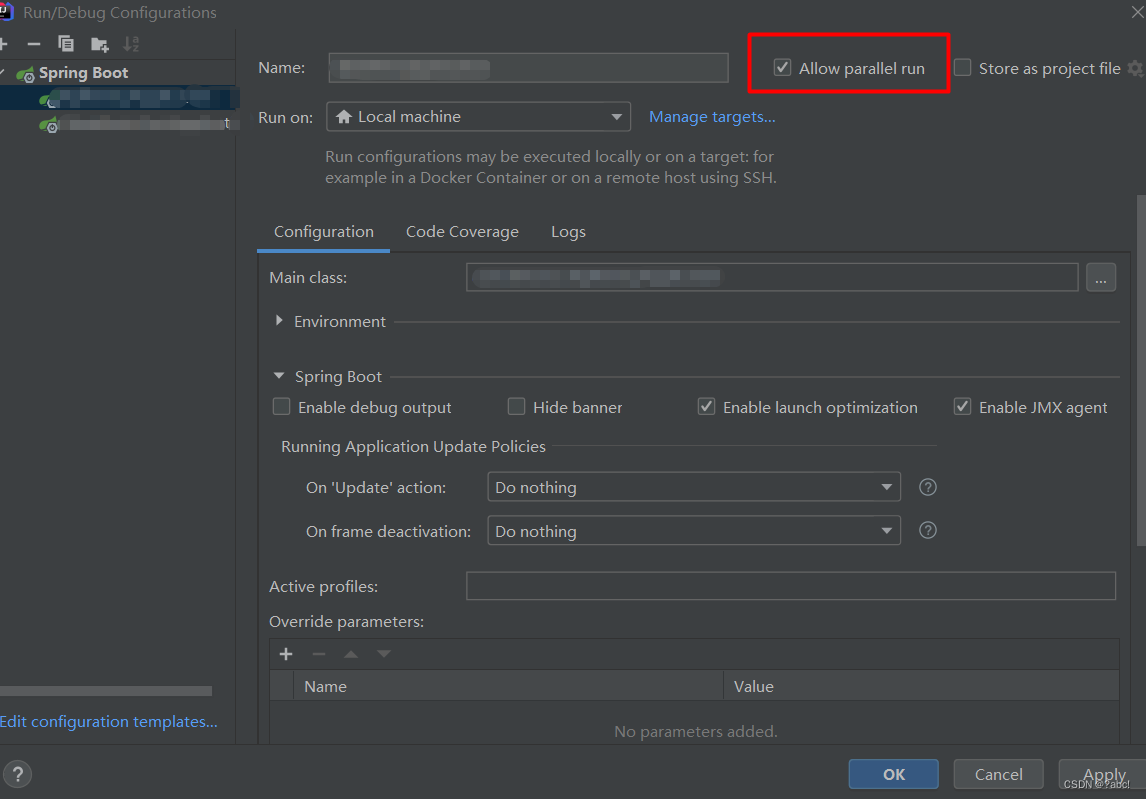The image size is (1146, 799).
Task: Click the Apply button
Action: pos(1104,774)
